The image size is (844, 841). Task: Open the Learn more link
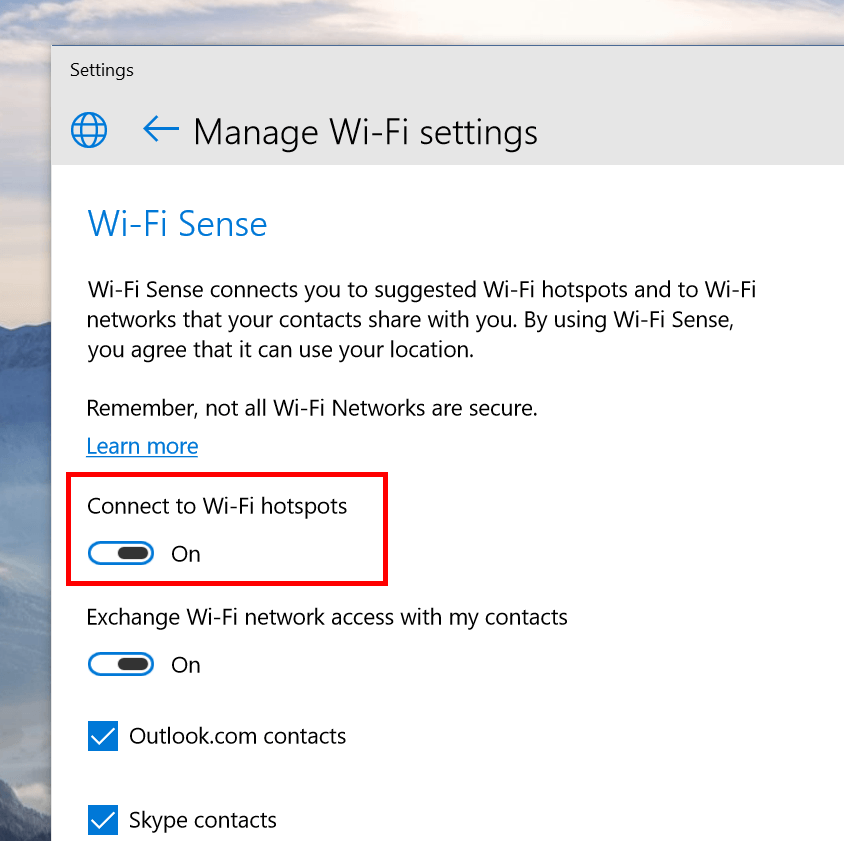[142, 446]
